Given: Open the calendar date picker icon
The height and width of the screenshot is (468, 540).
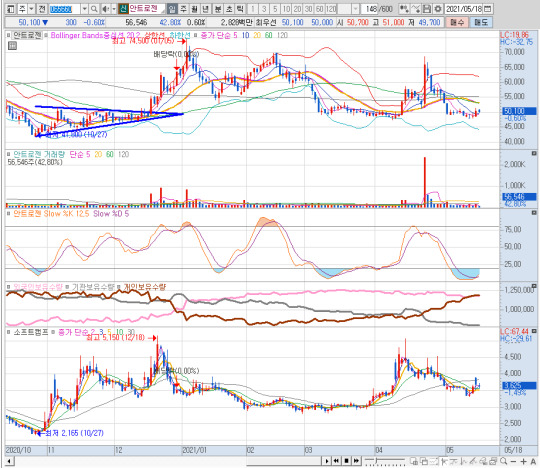Looking at the screenshot, I should (487, 9).
